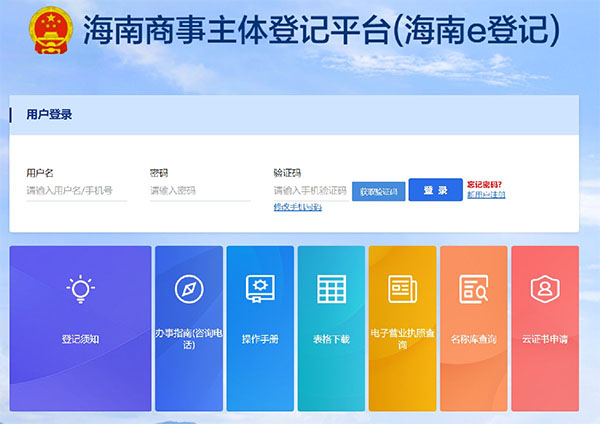Click the newspaper icon for 电子营业执照查询

pyautogui.click(x=402, y=288)
